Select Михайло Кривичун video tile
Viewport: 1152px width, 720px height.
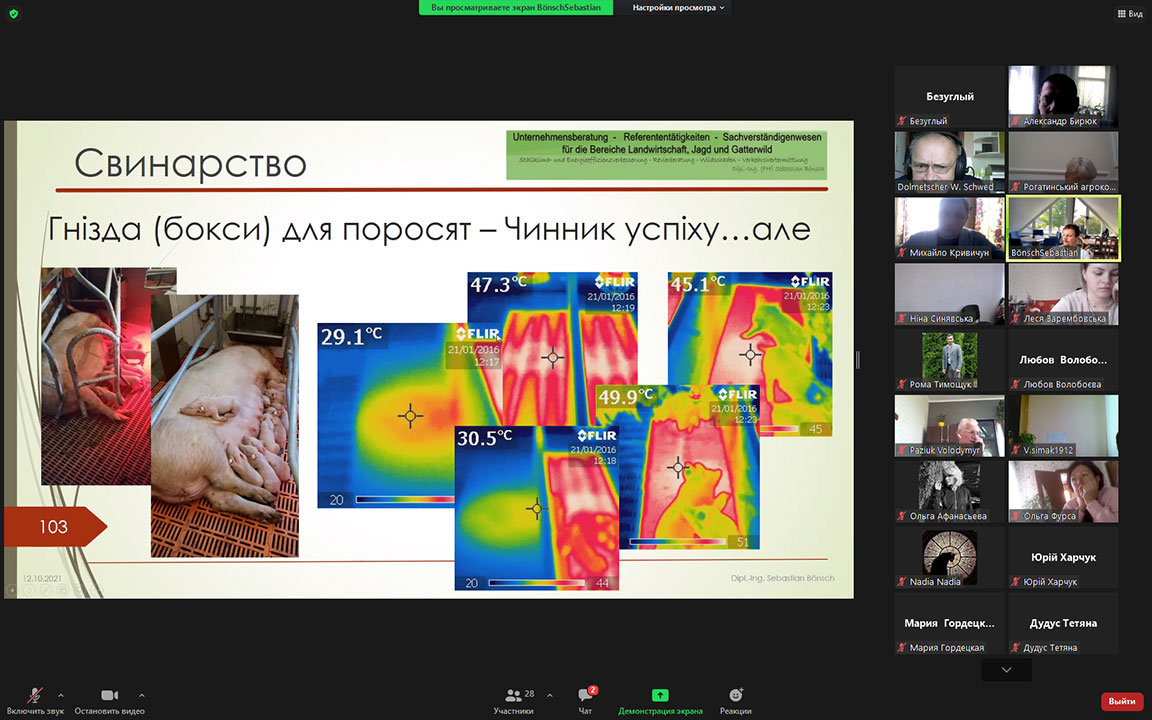point(949,228)
